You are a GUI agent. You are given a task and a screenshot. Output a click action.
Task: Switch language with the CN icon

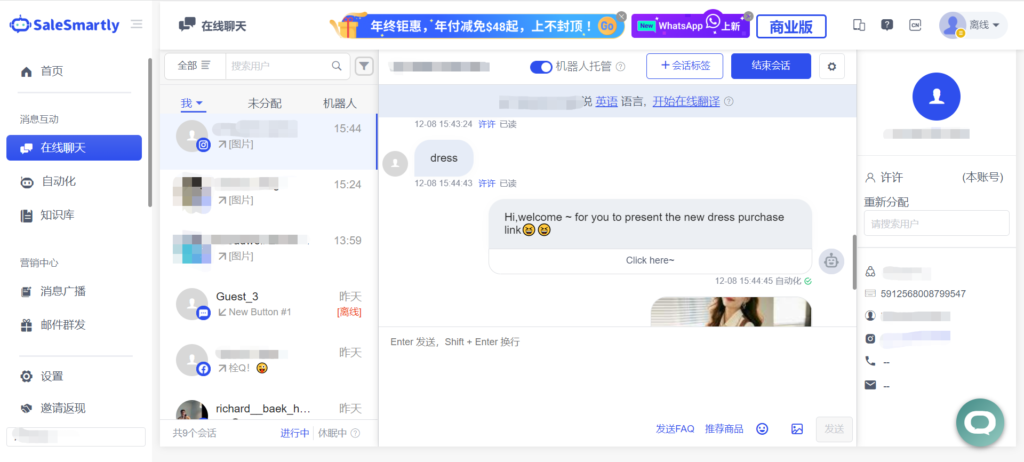click(x=915, y=25)
